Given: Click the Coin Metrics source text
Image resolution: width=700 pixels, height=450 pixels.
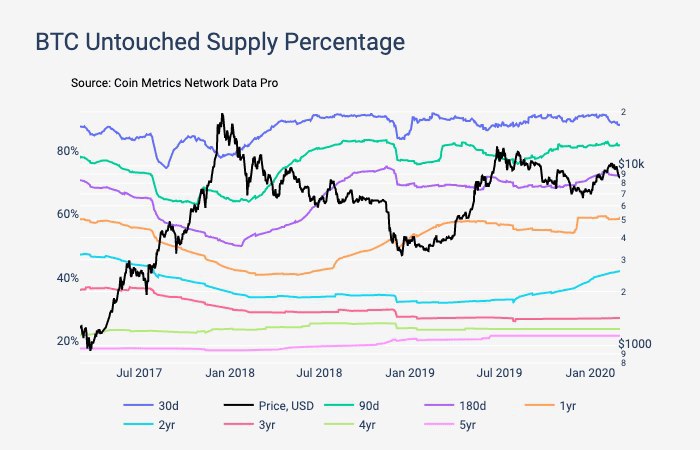Looking at the screenshot, I should pyautogui.click(x=172, y=82).
